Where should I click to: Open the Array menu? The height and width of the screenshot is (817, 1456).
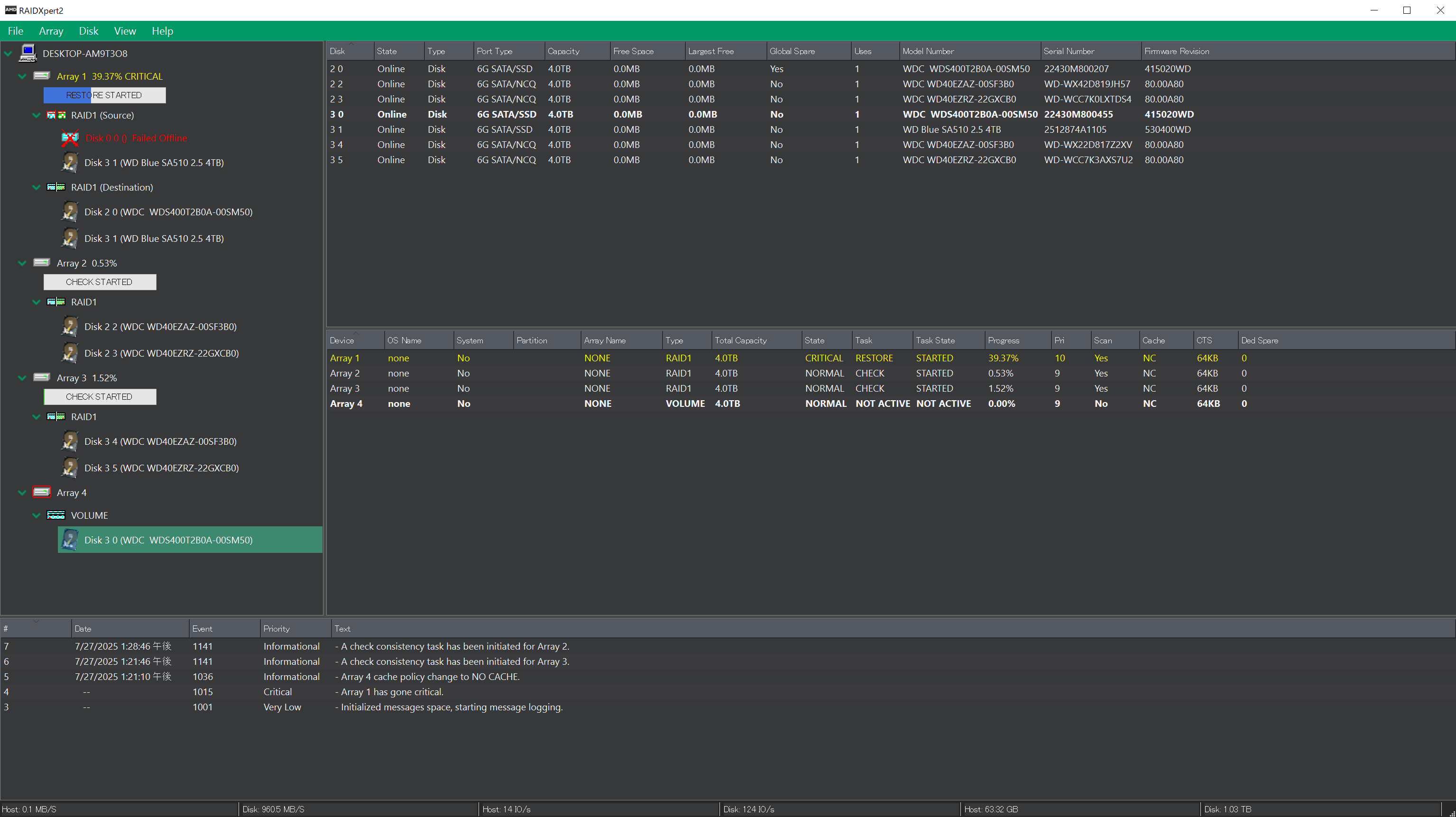point(51,31)
